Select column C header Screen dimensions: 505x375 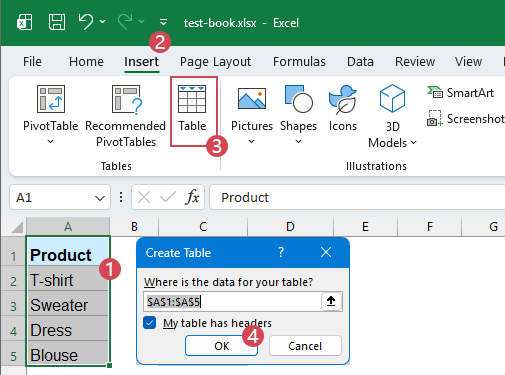(203, 227)
